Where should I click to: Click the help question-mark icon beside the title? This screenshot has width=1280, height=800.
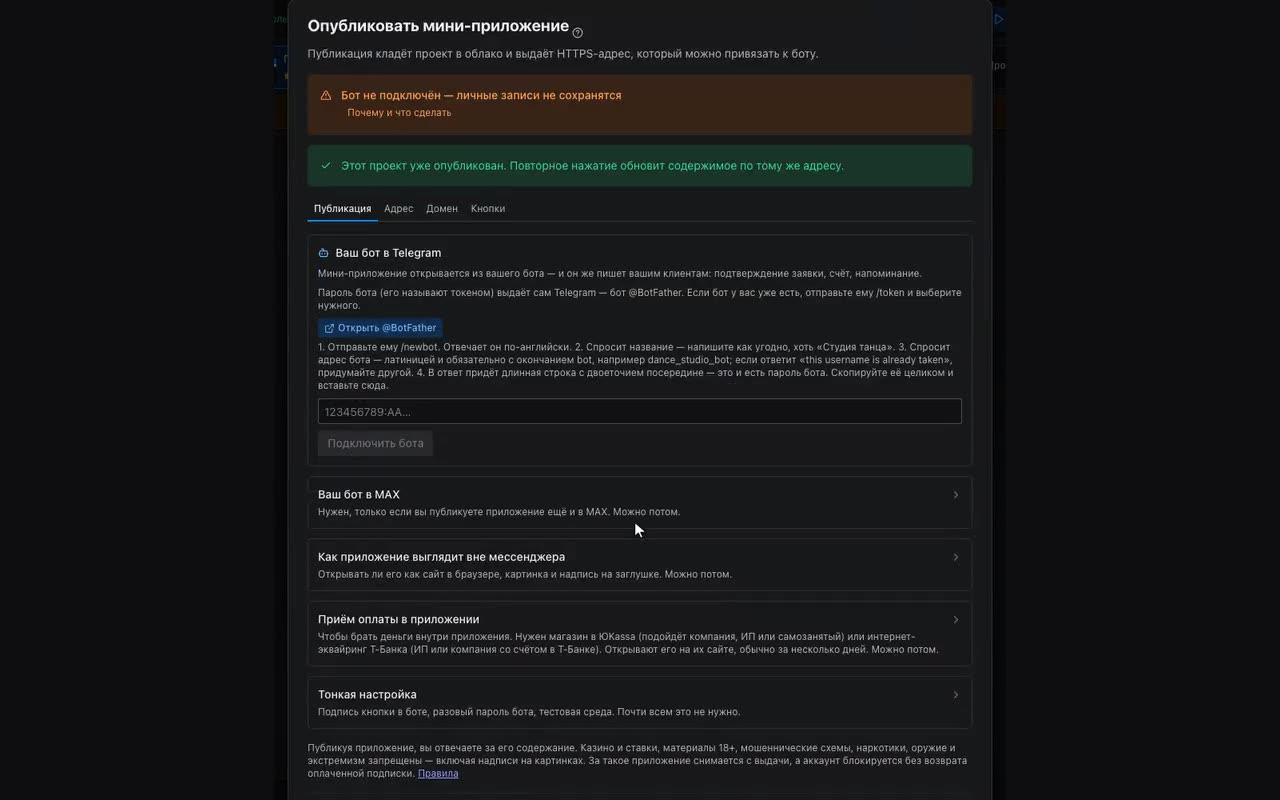pyautogui.click(x=578, y=33)
